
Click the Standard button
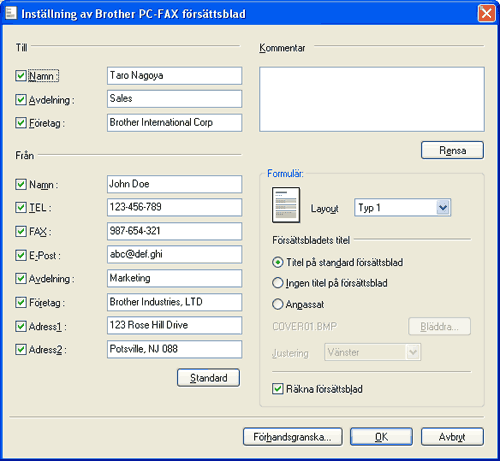208,378
